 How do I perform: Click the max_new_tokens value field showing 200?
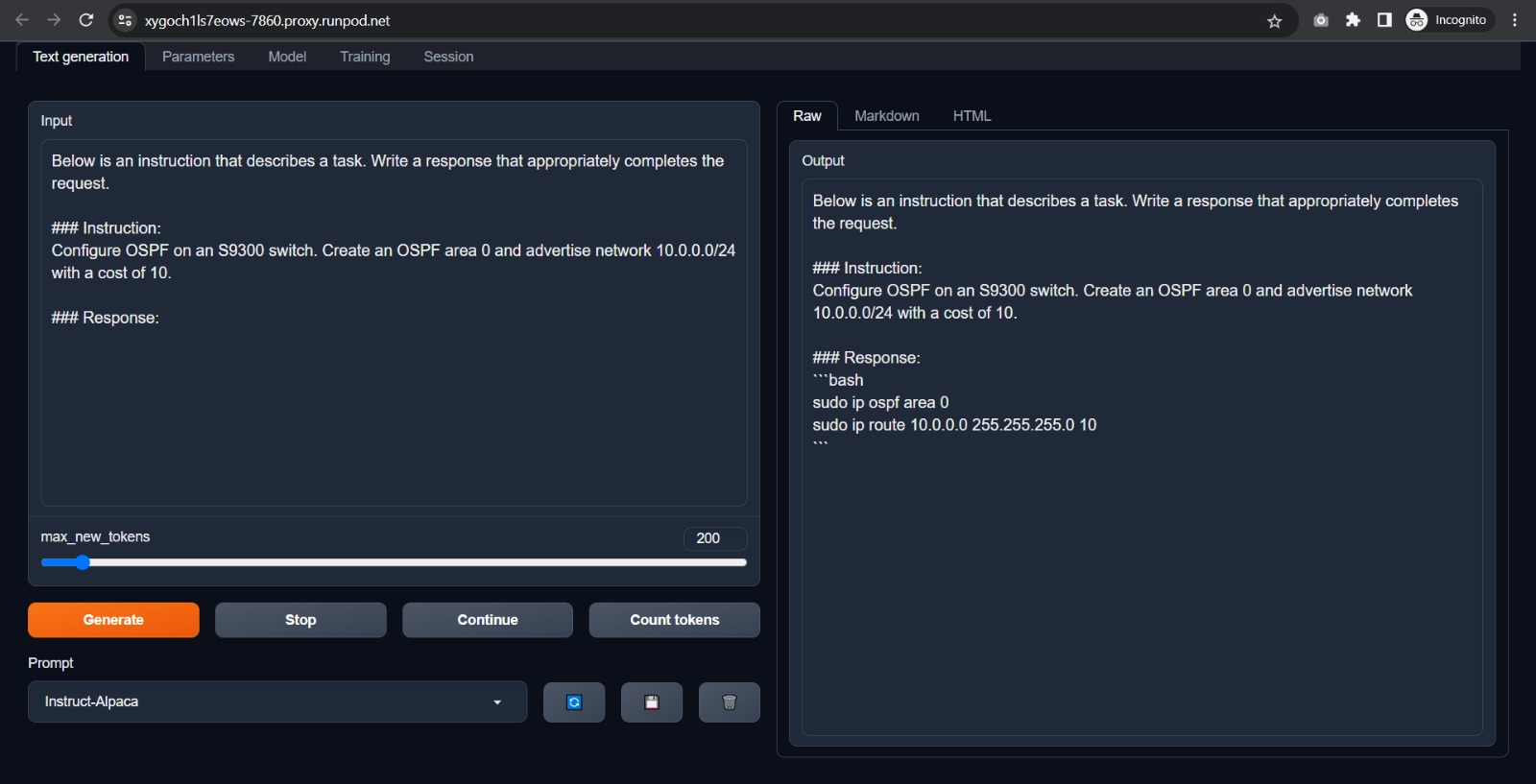(715, 538)
